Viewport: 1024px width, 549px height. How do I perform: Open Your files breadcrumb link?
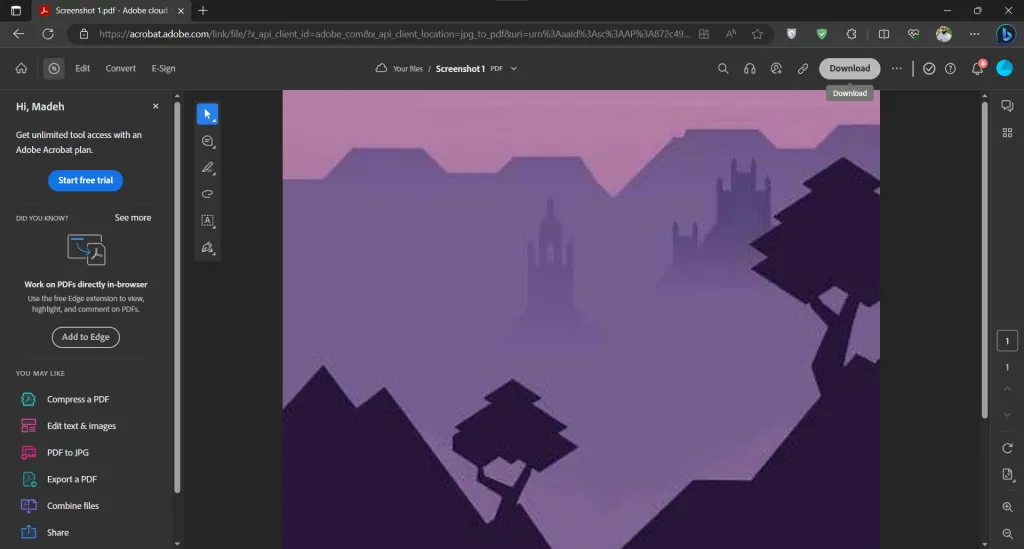coord(408,69)
